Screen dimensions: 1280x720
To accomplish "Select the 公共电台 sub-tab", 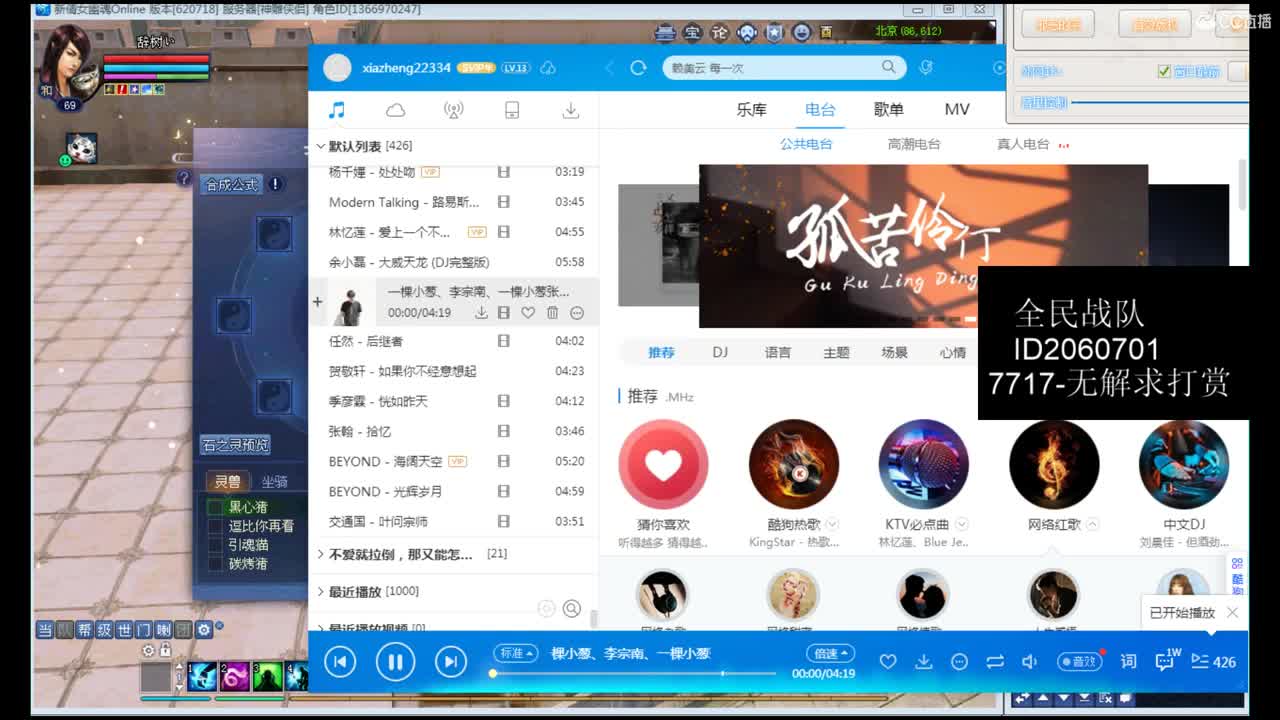I will pos(806,144).
